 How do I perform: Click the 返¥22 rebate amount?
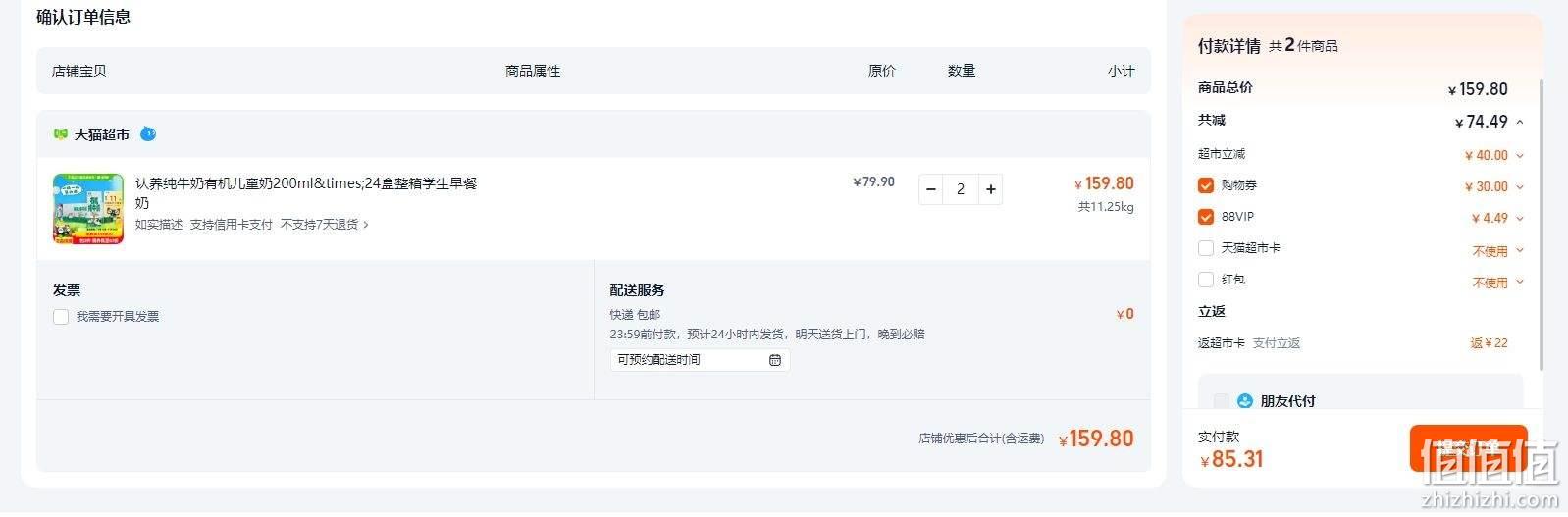[1489, 343]
